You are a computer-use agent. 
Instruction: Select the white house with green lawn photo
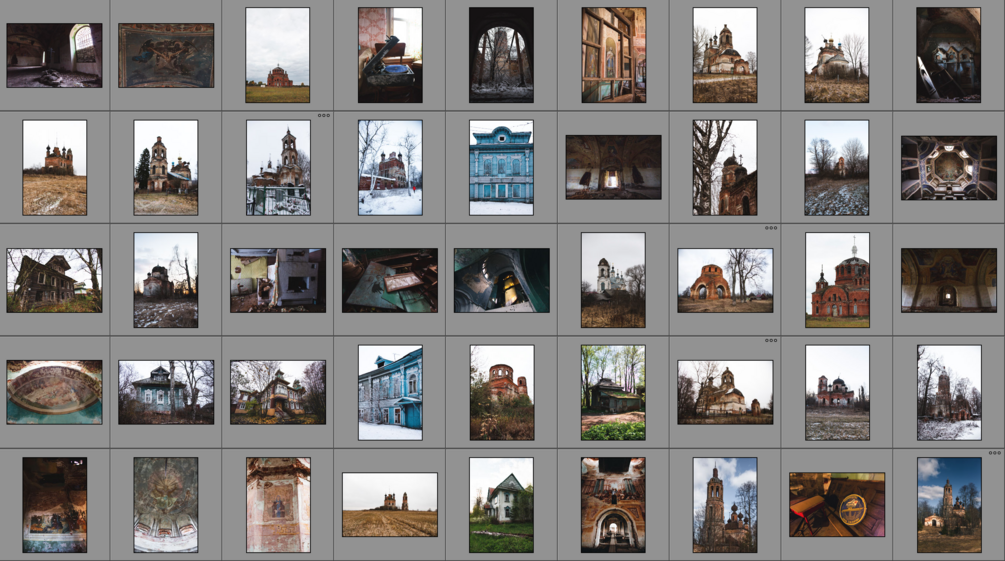point(501,505)
